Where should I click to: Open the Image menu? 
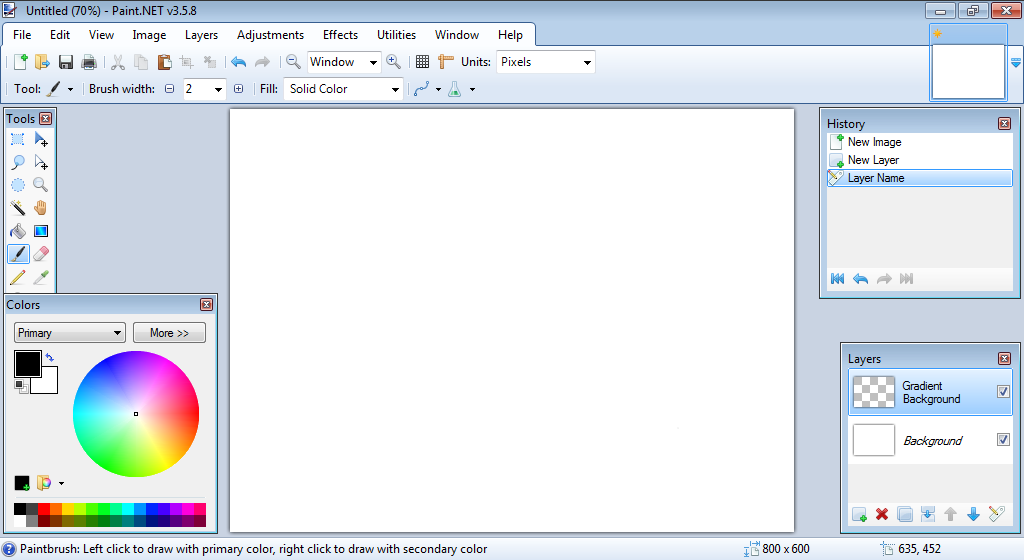point(149,35)
